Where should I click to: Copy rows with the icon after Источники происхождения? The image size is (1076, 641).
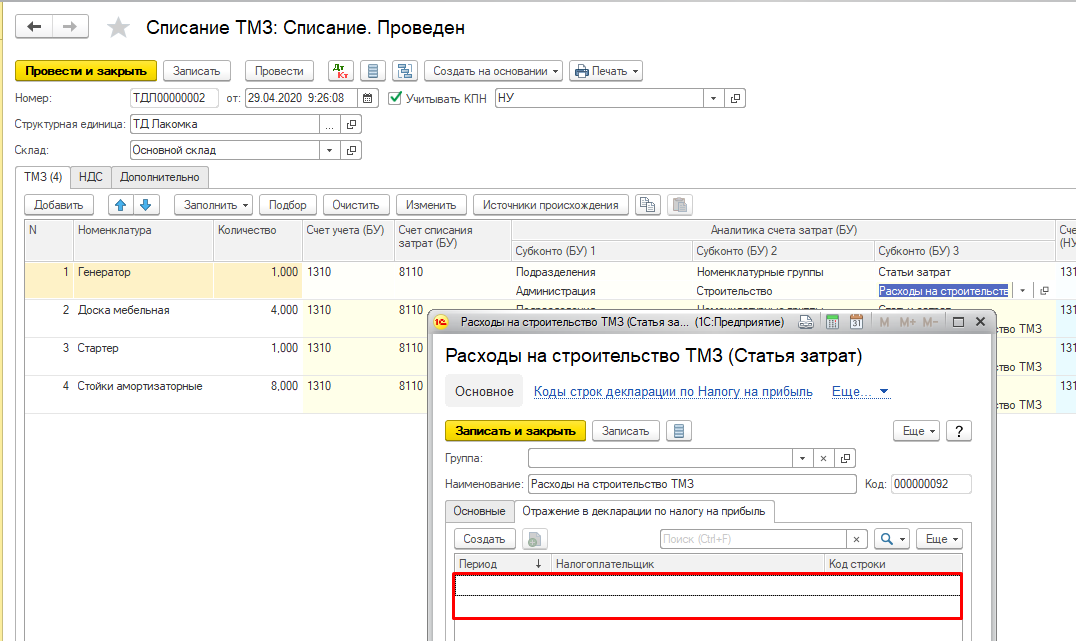(x=647, y=205)
